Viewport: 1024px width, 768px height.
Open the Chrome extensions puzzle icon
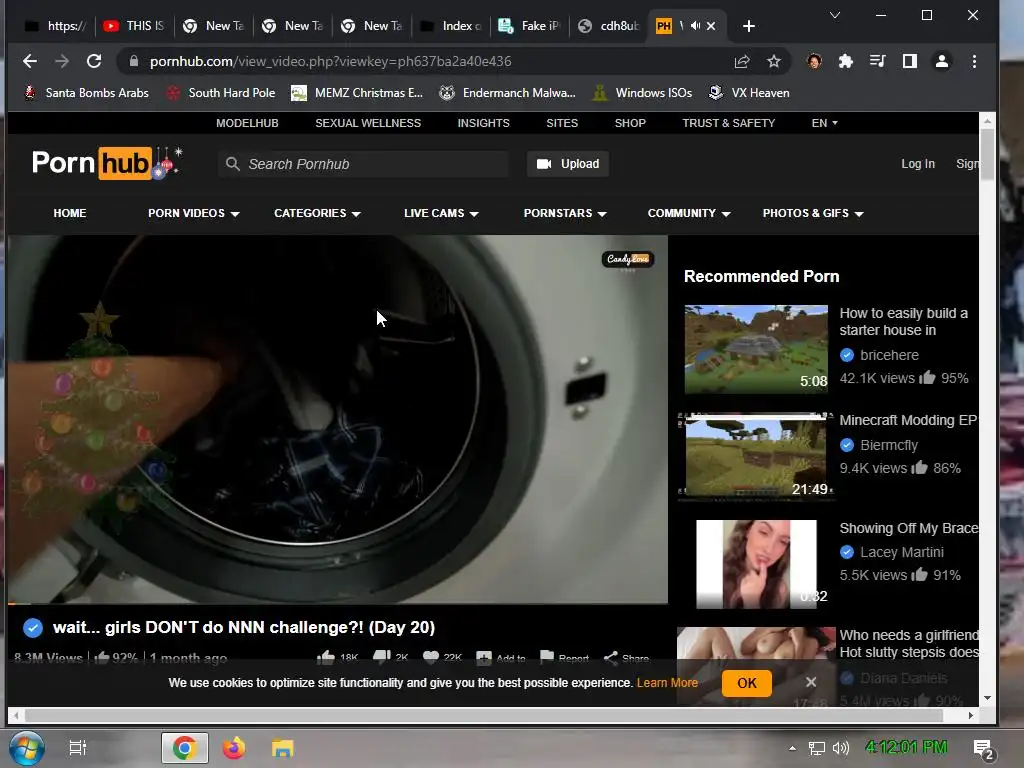tap(846, 61)
